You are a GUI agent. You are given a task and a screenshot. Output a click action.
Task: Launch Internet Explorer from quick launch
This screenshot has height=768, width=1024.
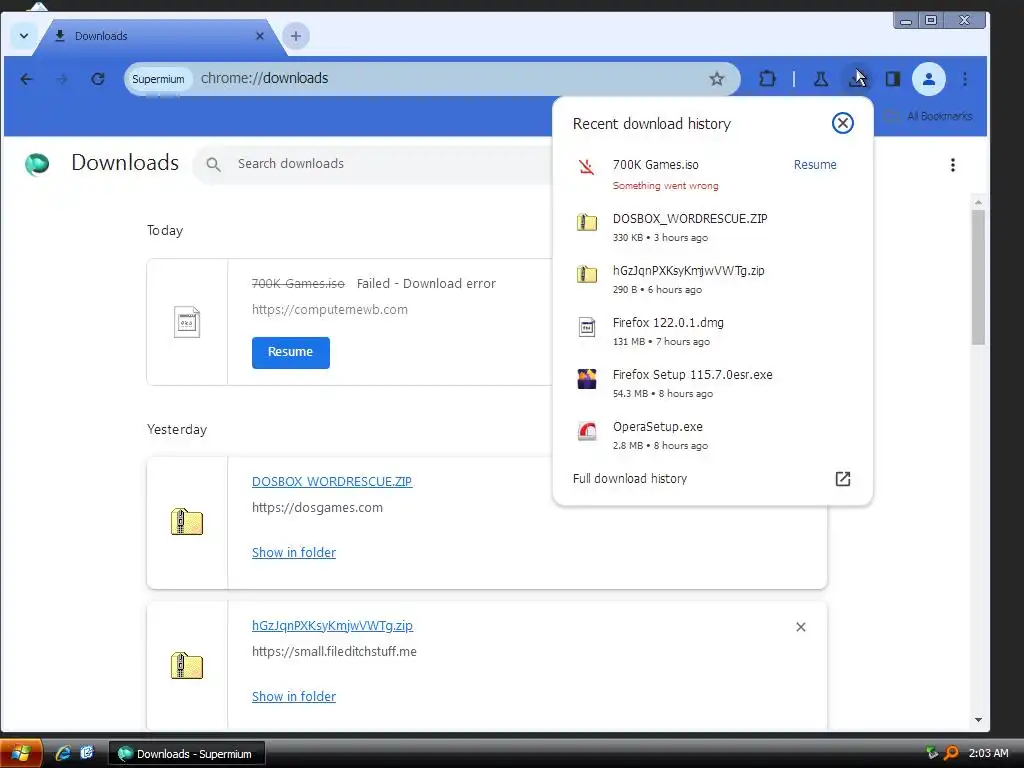pyautogui.click(x=63, y=753)
